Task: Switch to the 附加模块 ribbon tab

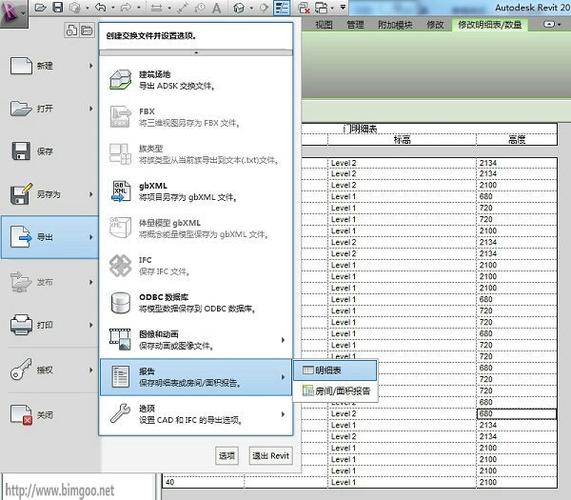Action: coord(395,25)
